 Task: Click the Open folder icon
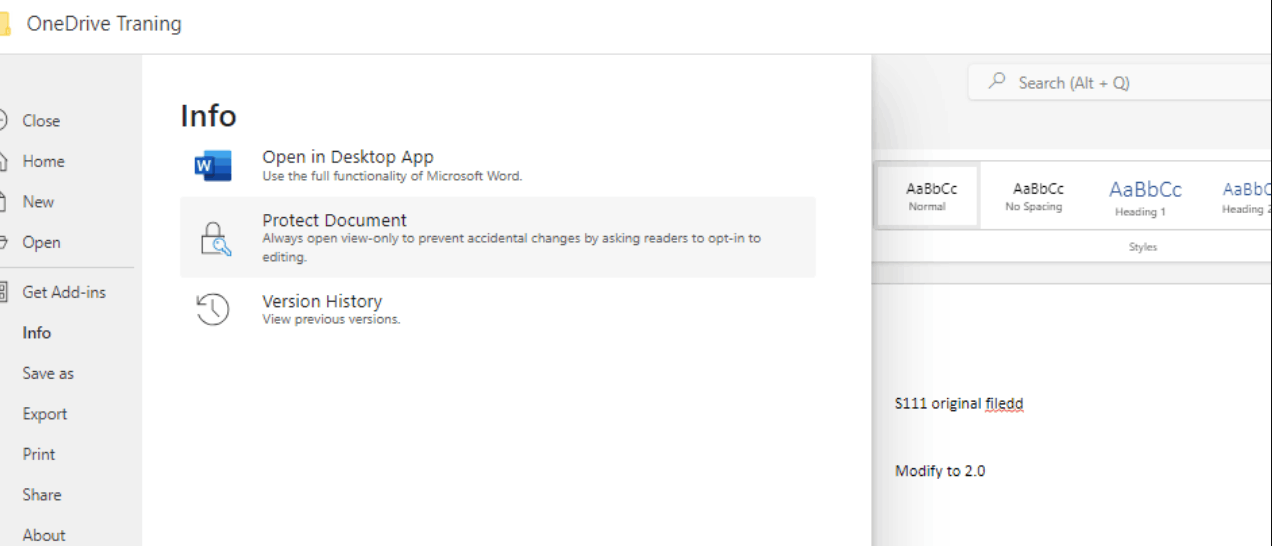(3, 242)
